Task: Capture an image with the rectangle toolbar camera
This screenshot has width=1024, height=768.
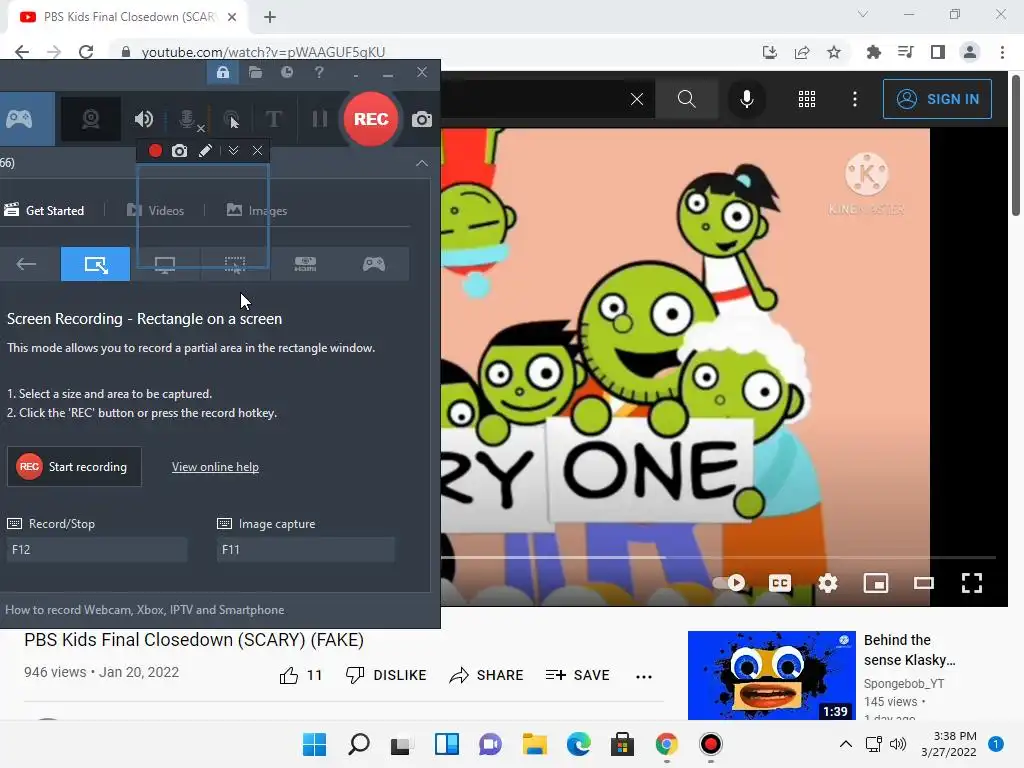Action: [180, 151]
